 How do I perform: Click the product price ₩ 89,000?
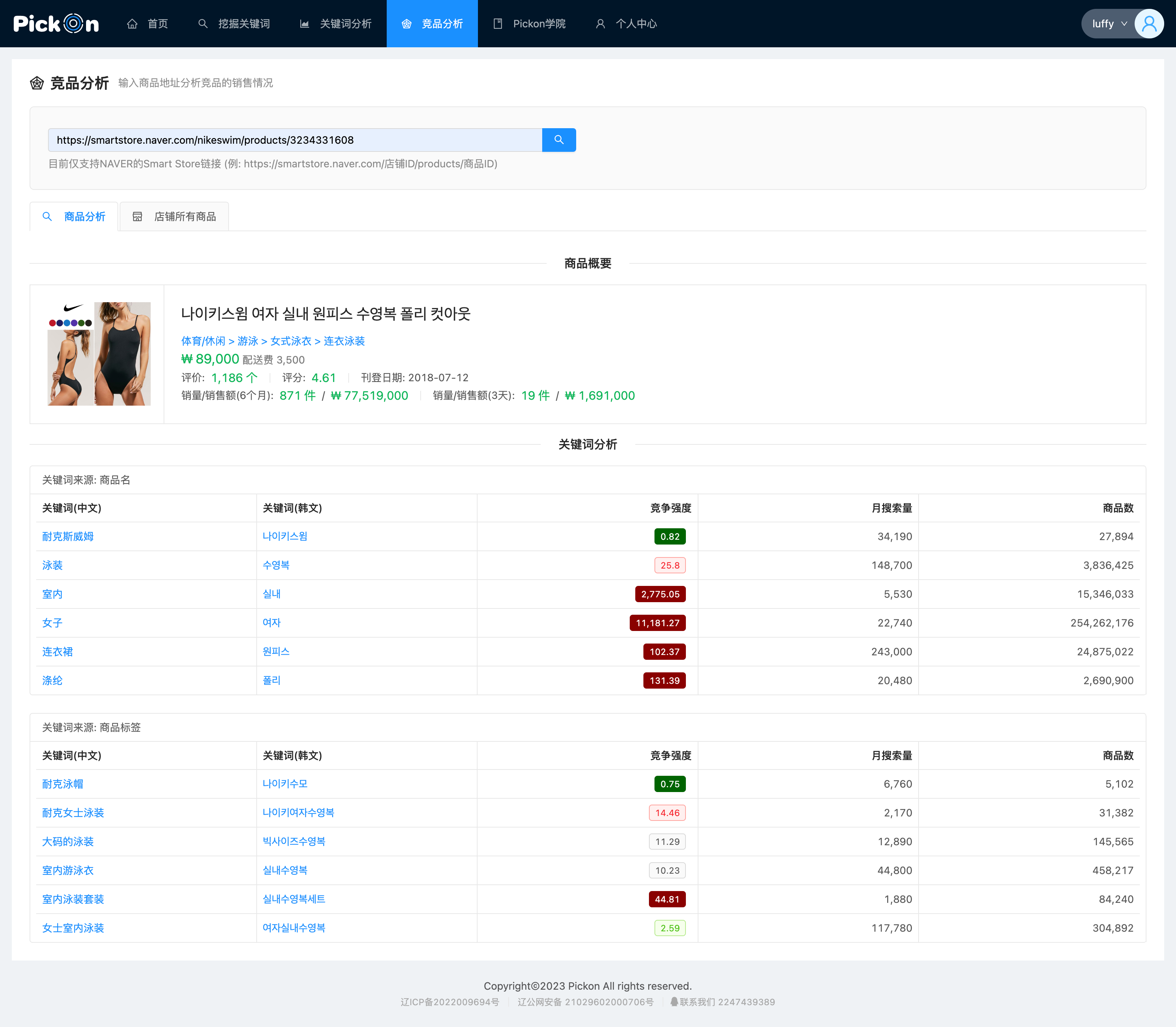(210, 359)
